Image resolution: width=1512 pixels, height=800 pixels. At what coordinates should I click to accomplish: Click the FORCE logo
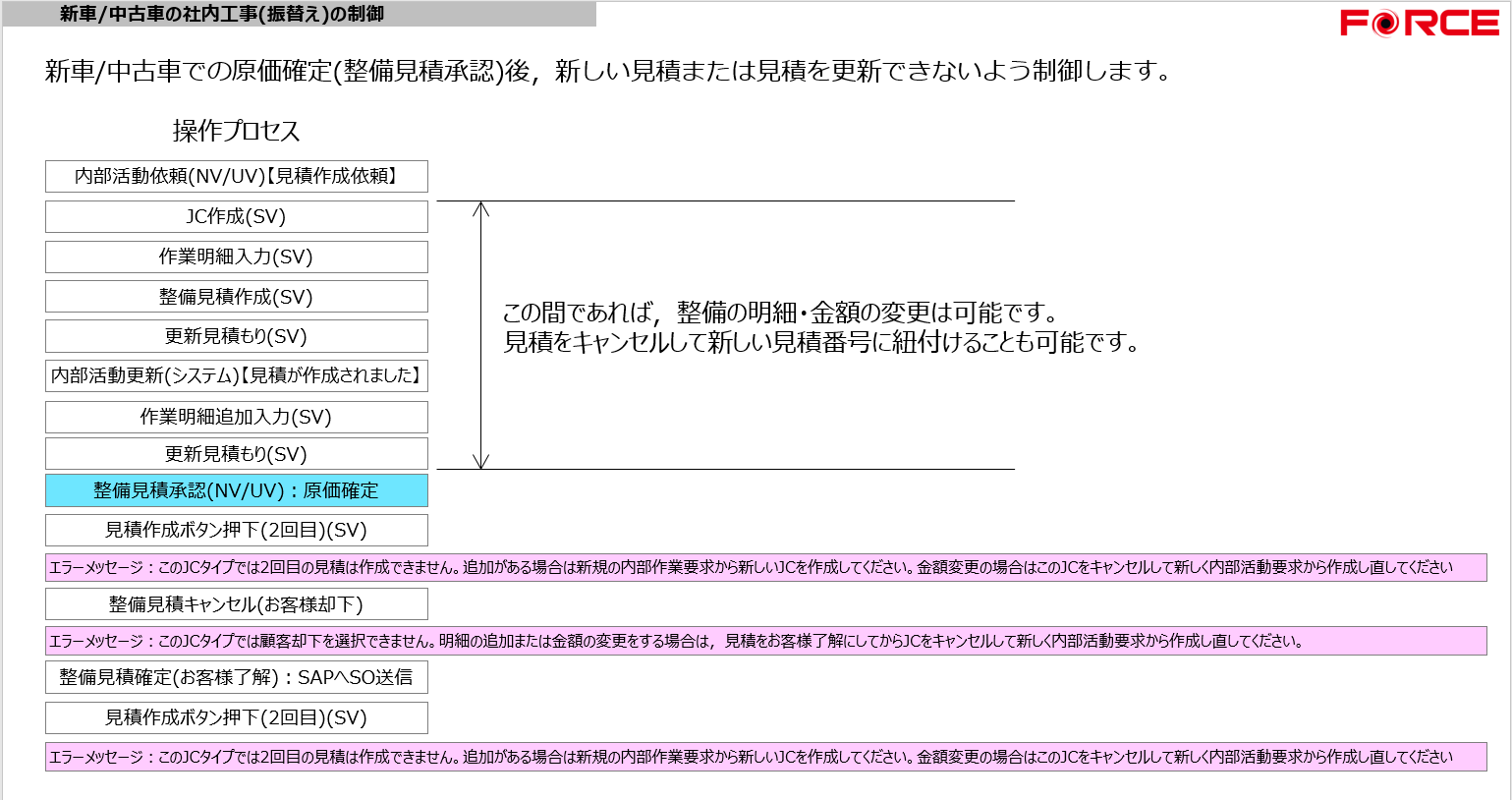[1419, 24]
